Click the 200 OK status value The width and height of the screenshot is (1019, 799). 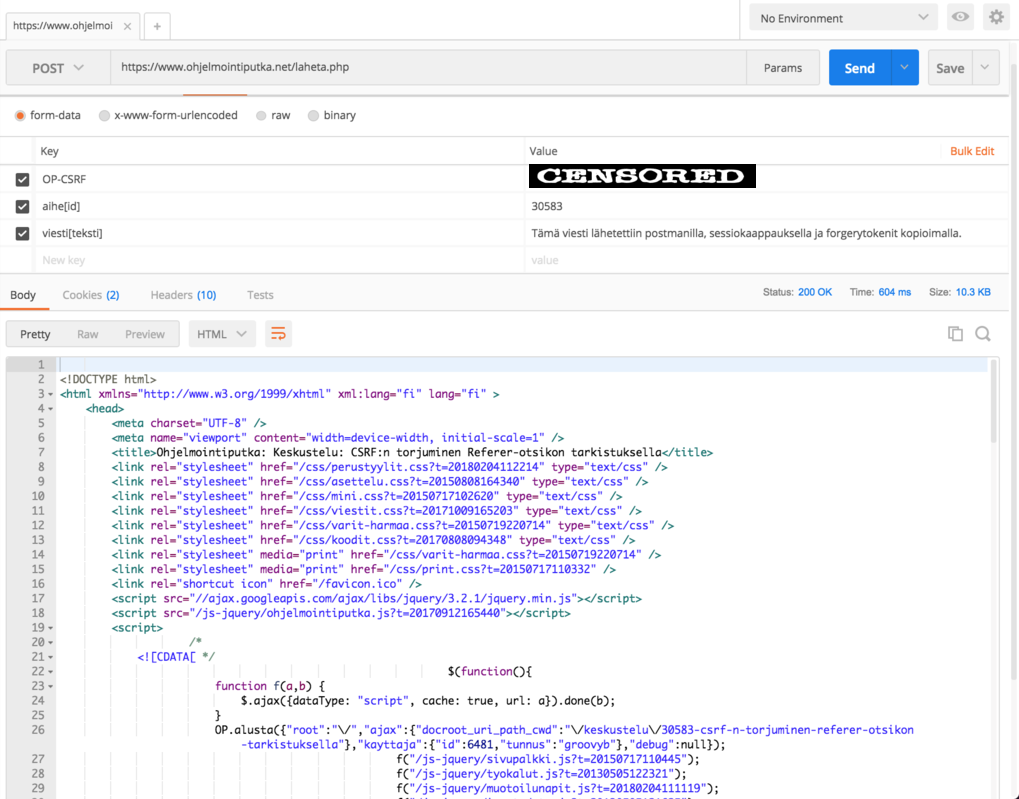pyautogui.click(x=815, y=293)
